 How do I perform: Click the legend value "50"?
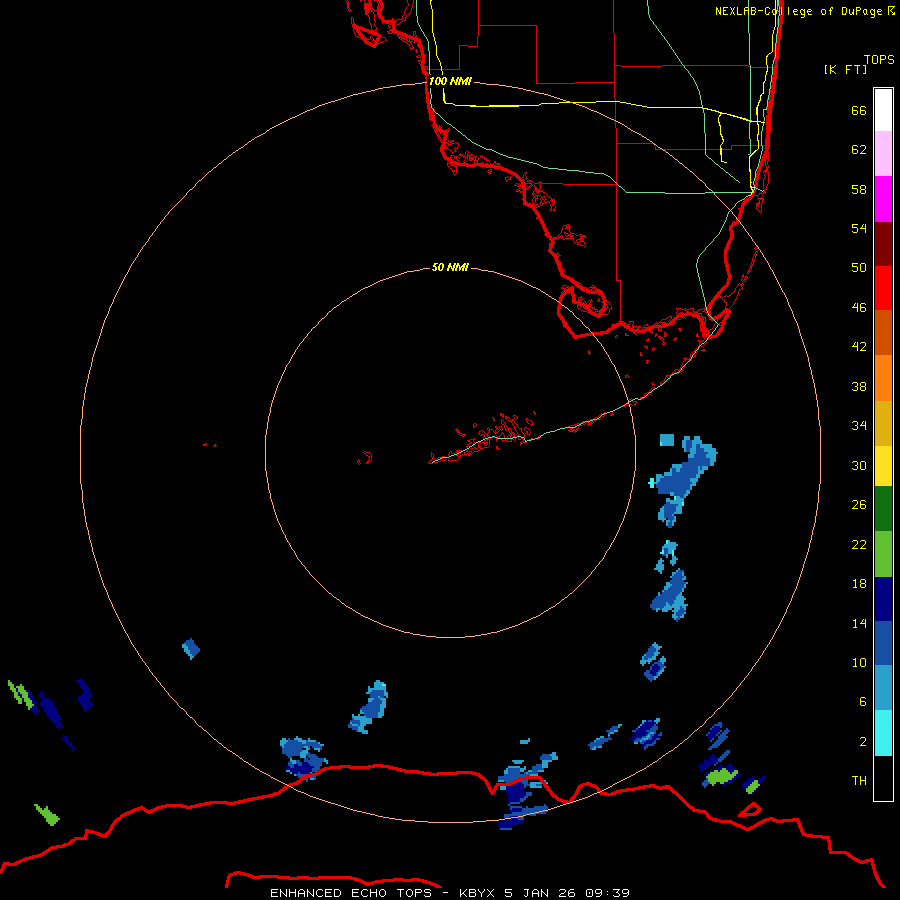[859, 267]
